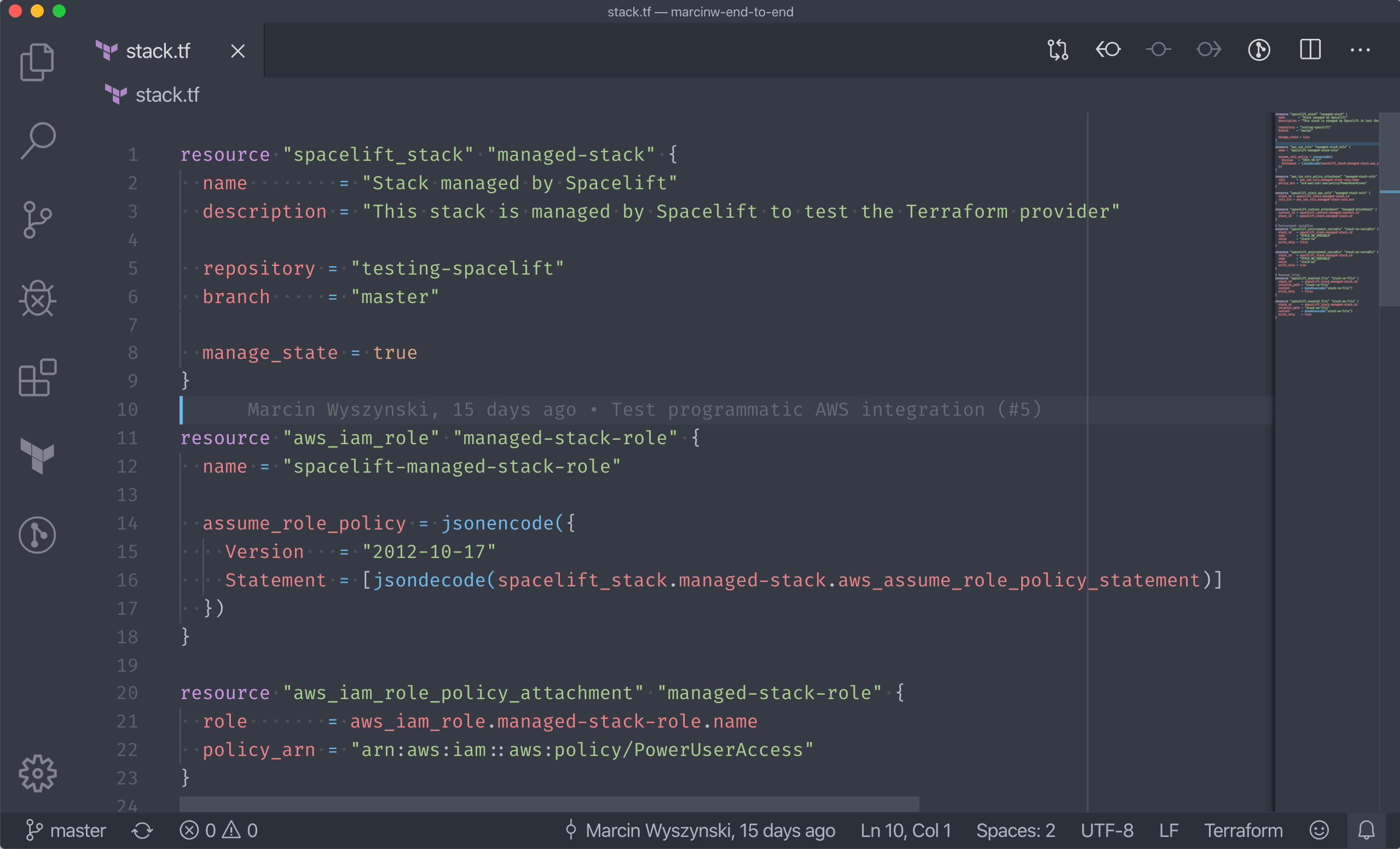Click the master branch in status bar

[x=65, y=830]
